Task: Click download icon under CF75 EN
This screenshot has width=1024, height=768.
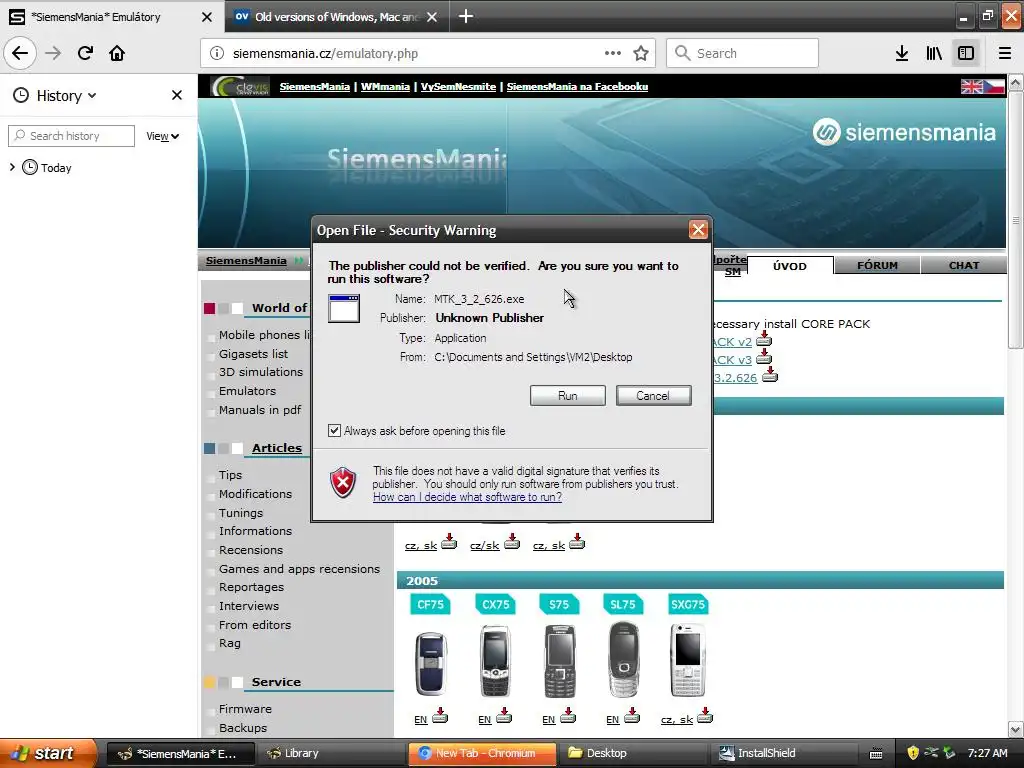Action: tap(440, 715)
